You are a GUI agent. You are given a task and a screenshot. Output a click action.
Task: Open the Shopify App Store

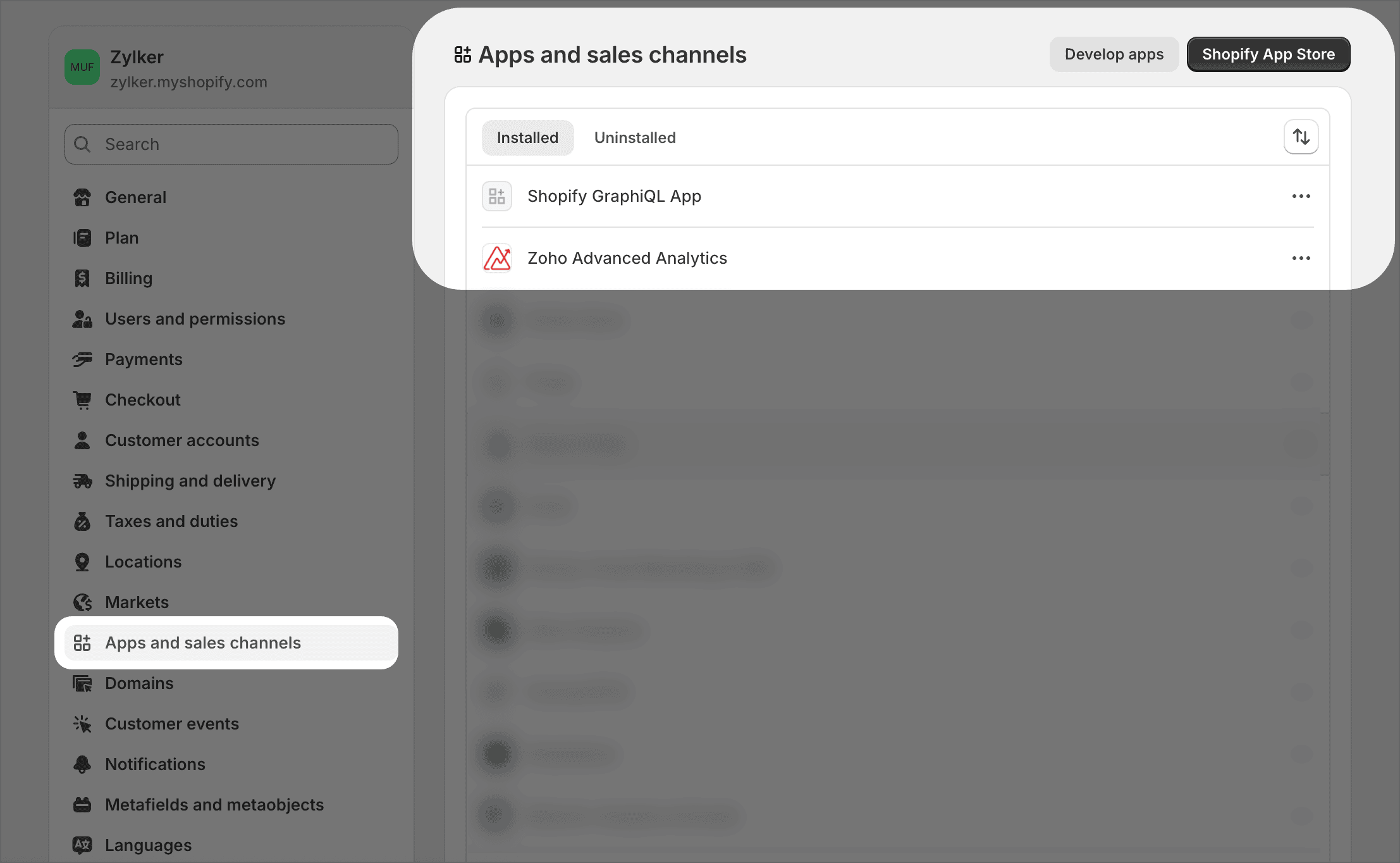pos(1268,54)
